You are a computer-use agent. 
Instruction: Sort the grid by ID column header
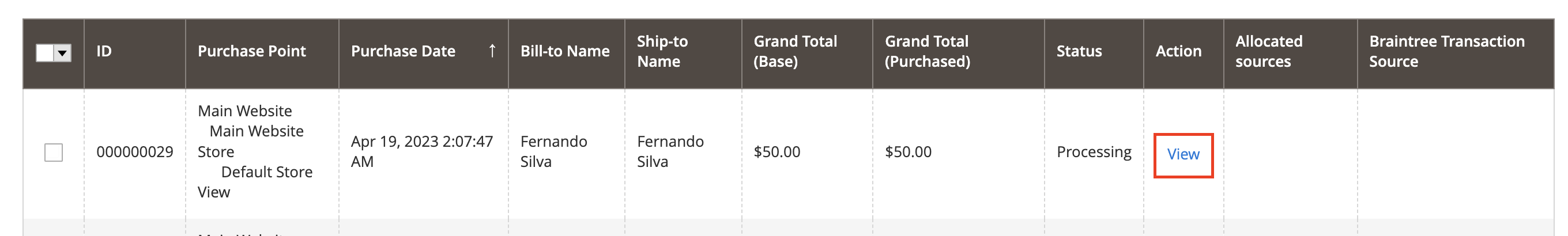(x=104, y=52)
